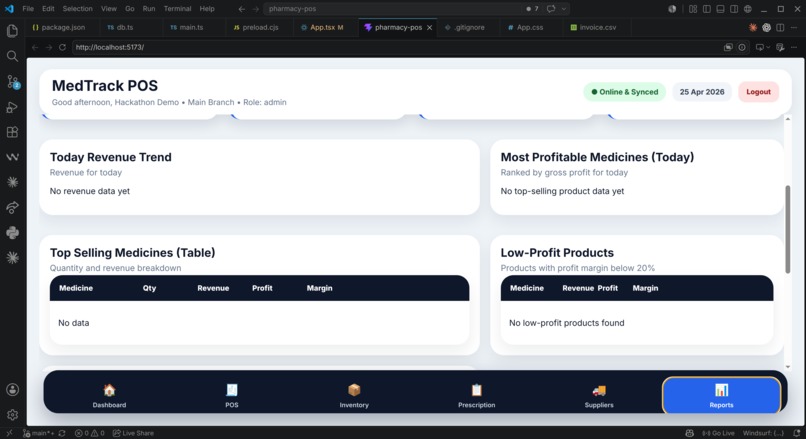Open the File menu
The image size is (806, 439).
[28, 9]
